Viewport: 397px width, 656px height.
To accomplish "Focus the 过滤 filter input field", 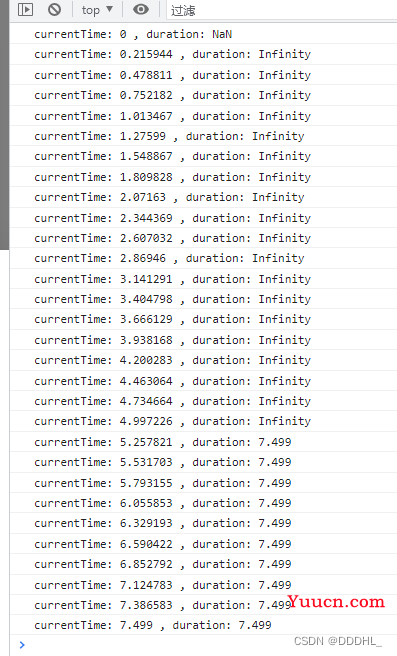I will pos(282,10).
